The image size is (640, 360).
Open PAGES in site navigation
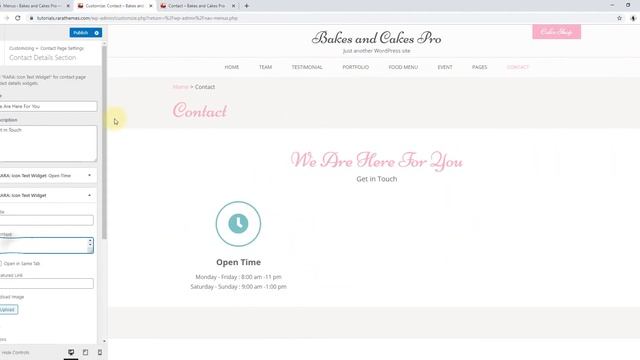point(480,67)
